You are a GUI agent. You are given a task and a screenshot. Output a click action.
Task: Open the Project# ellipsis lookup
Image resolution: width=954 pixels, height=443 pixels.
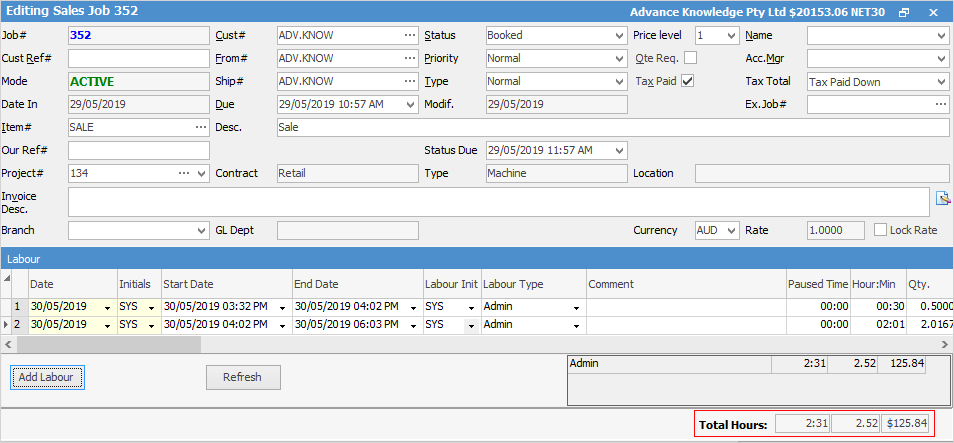(x=184, y=173)
